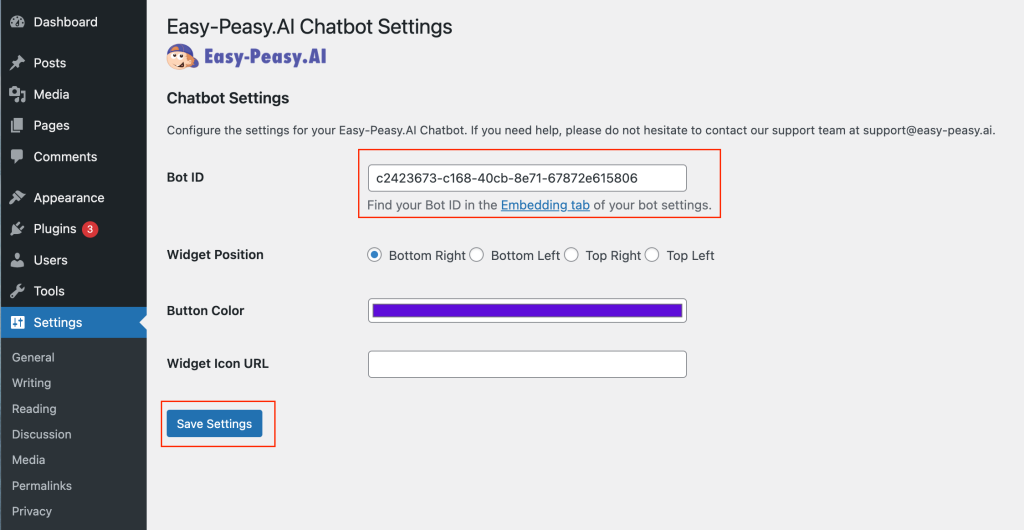The image size is (1024, 530).
Task: Open the Discussion settings submenu
Action: pos(42,434)
